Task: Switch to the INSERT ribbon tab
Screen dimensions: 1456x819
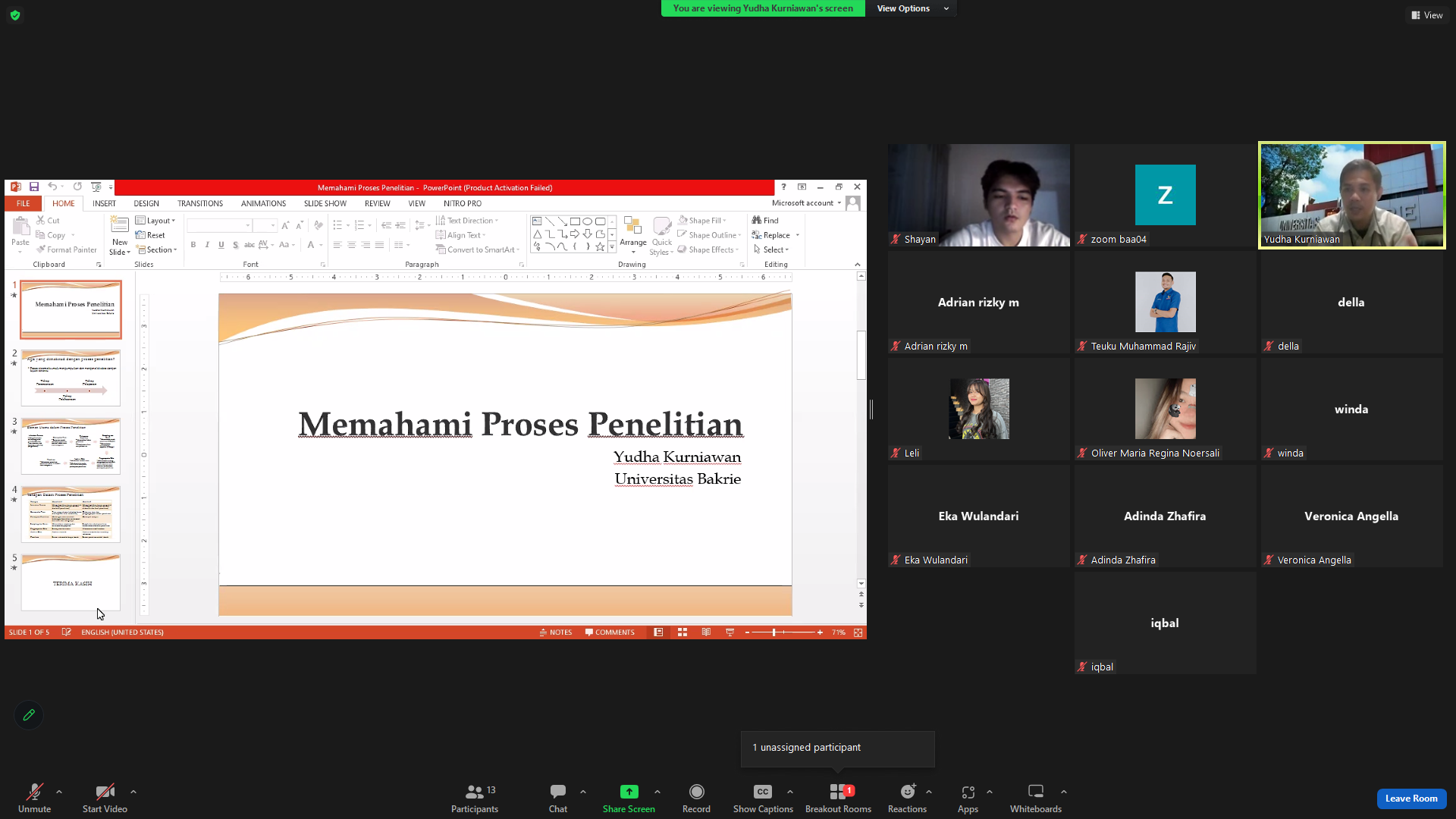Action: [x=105, y=203]
